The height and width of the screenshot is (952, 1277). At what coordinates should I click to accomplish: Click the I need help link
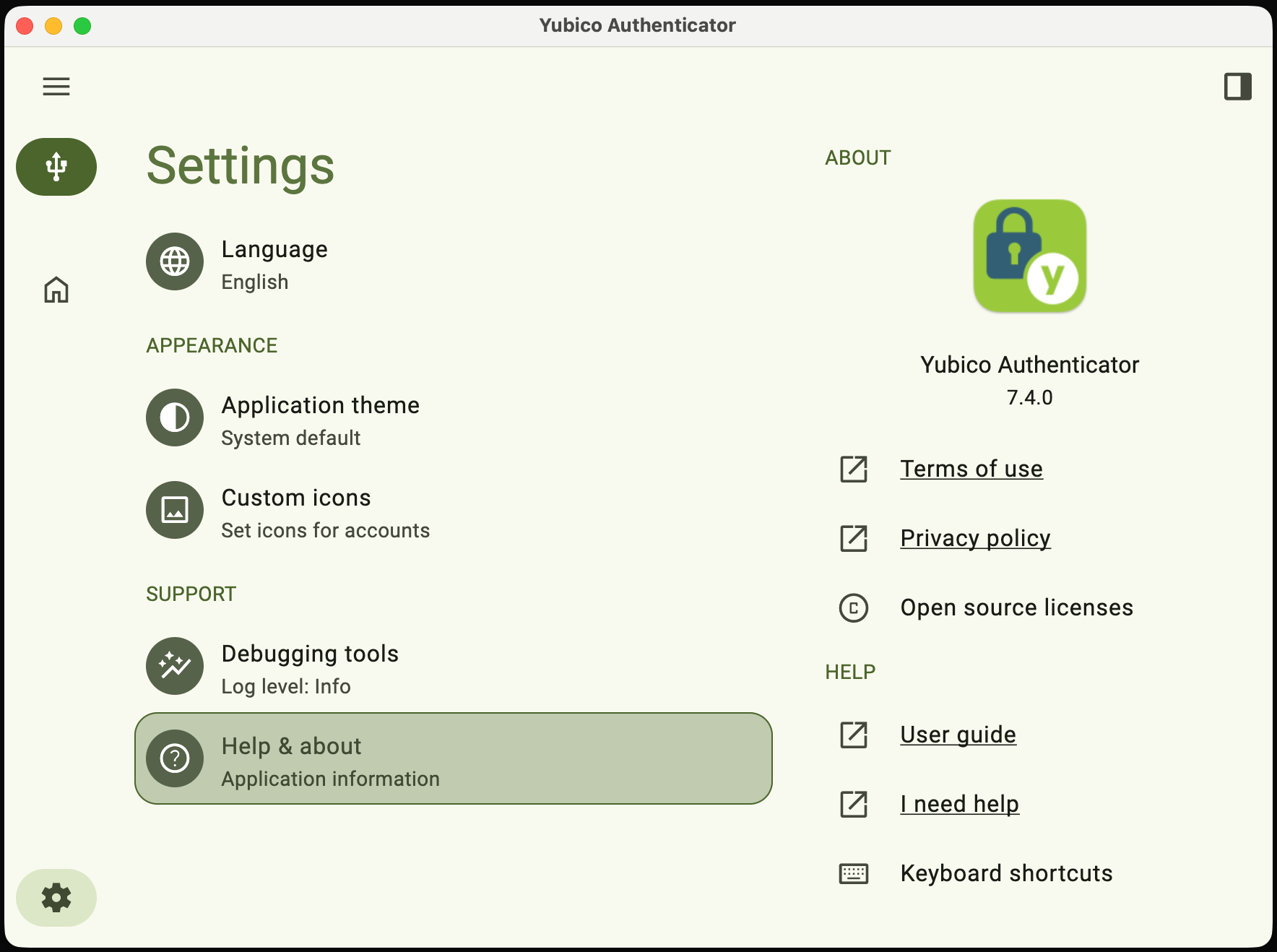pyautogui.click(x=959, y=804)
